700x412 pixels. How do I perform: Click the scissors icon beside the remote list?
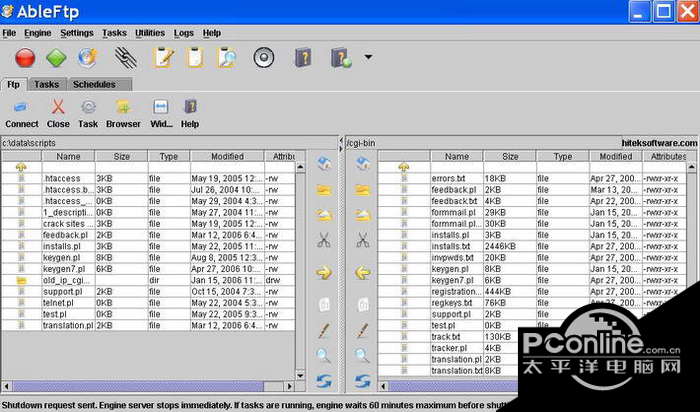[x=363, y=241]
